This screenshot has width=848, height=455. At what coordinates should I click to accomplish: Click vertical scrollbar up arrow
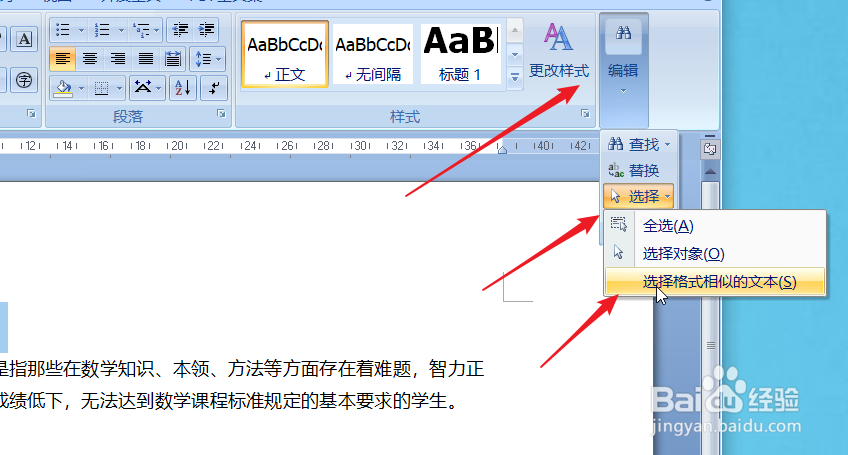pos(710,172)
